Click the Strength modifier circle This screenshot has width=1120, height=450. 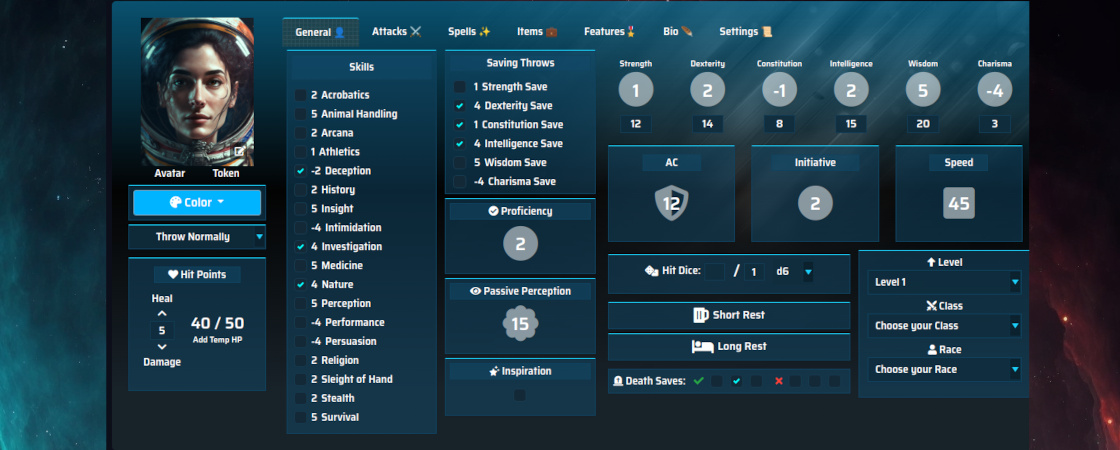point(636,90)
